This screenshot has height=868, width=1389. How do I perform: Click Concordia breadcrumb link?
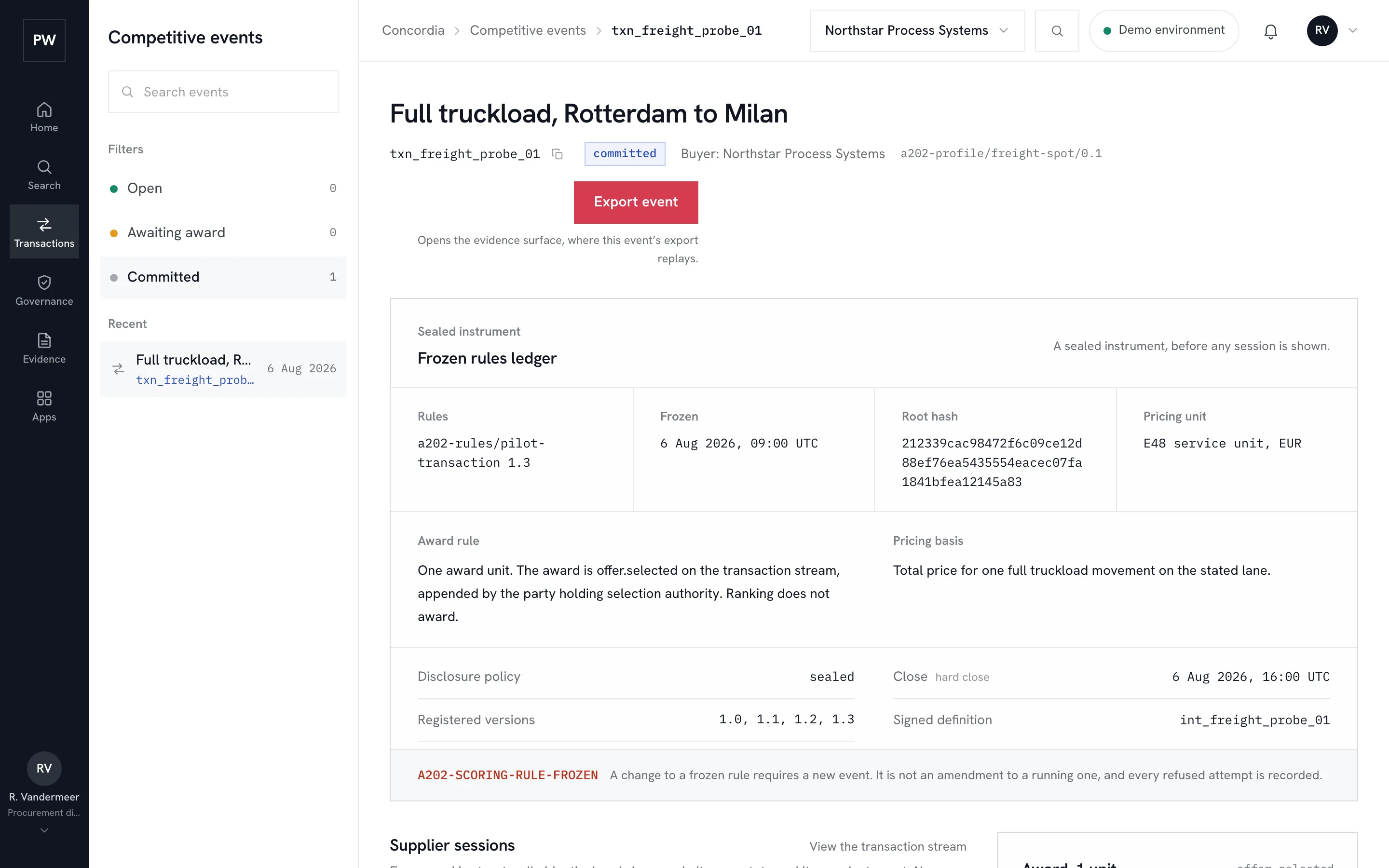click(413, 30)
